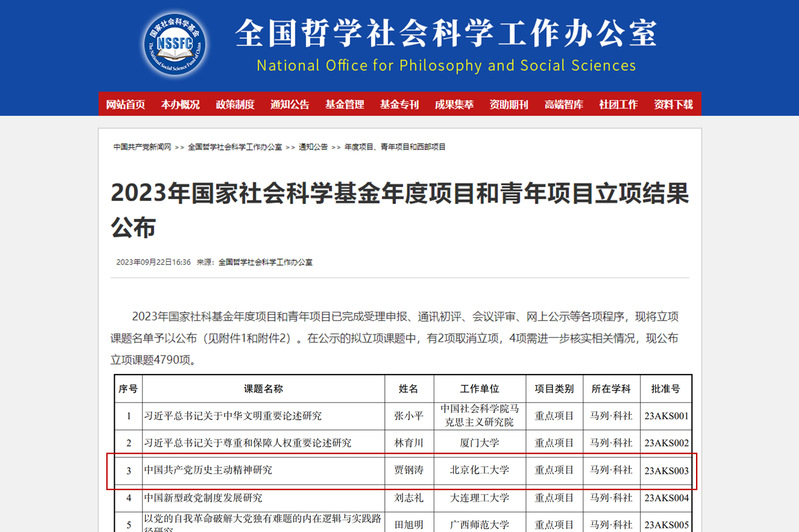Screen dimensions: 799x532
Task: Follow the 通知公告 breadcrumb link
Action: click(x=313, y=147)
